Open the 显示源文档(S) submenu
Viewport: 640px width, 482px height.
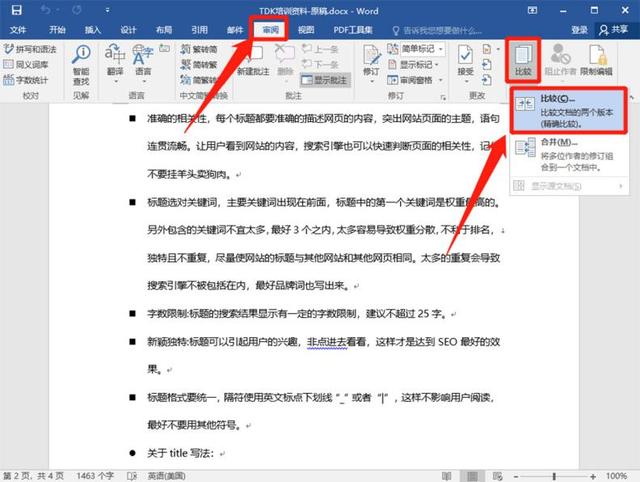569,186
